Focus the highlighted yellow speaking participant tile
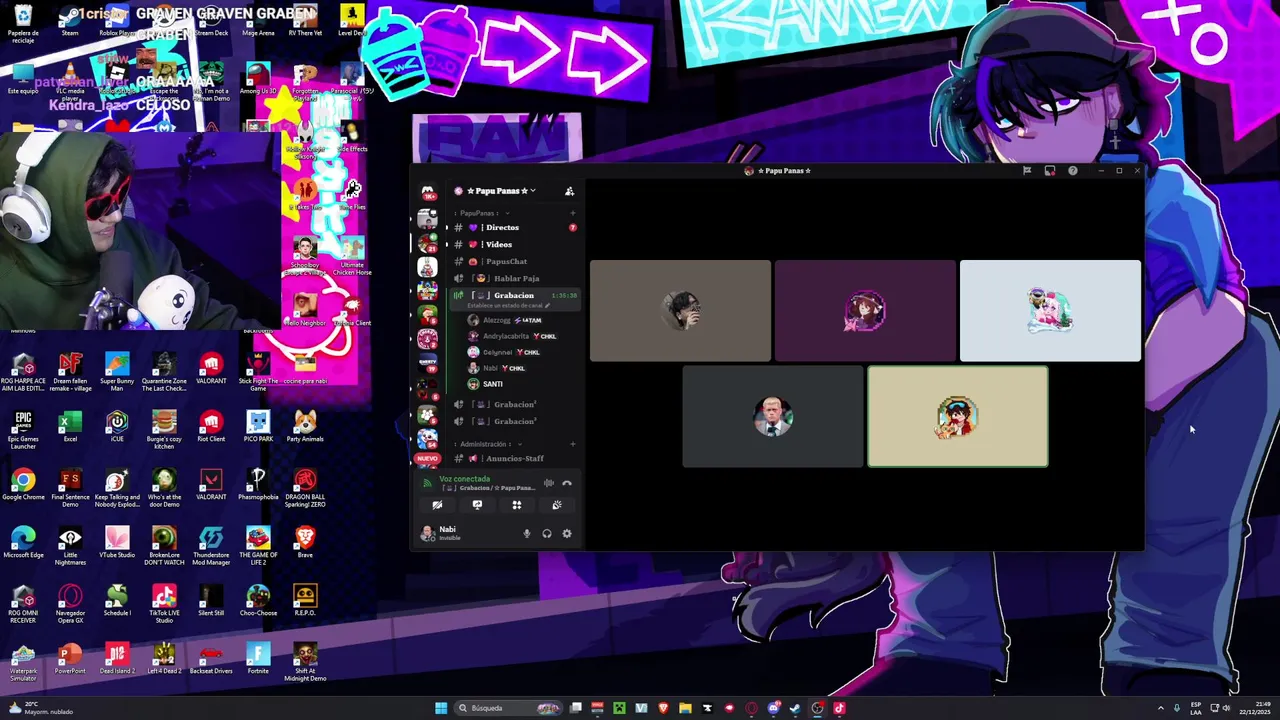This screenshot has width=1280, height=720. click(x=958, y=416)
